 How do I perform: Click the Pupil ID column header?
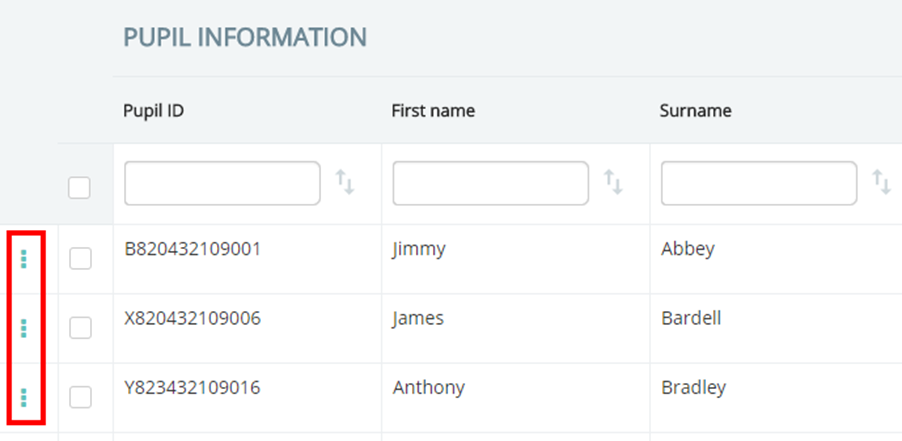pyautogui.click(x=153, y=111)
